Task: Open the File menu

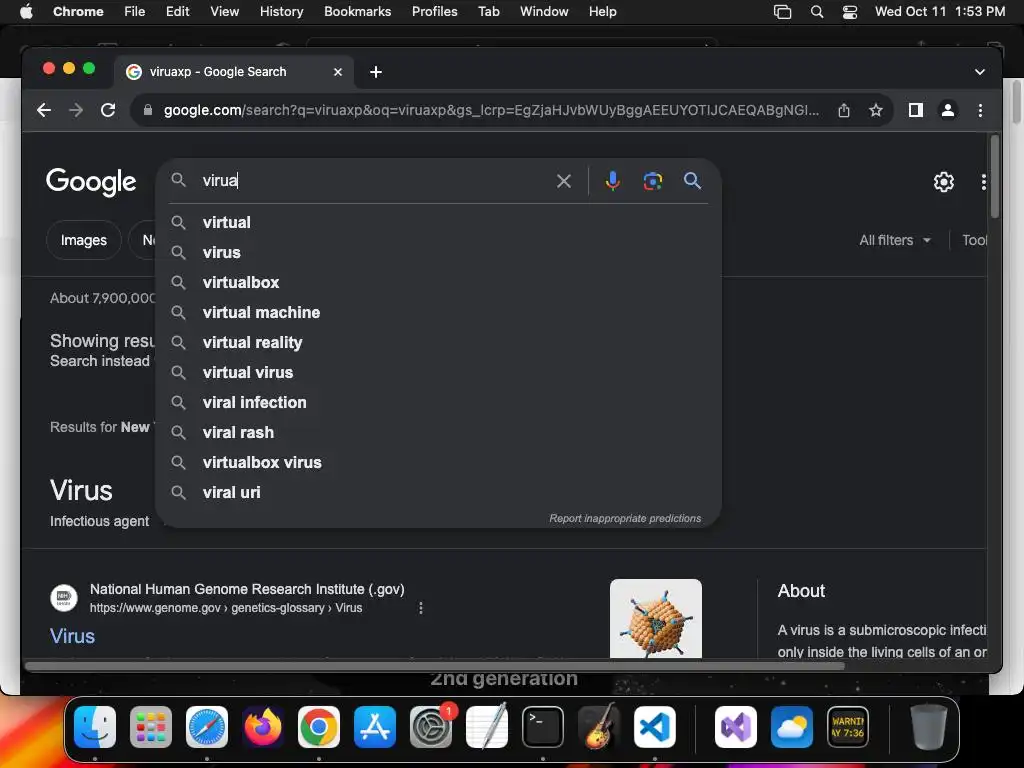Action: coord(135,12)
